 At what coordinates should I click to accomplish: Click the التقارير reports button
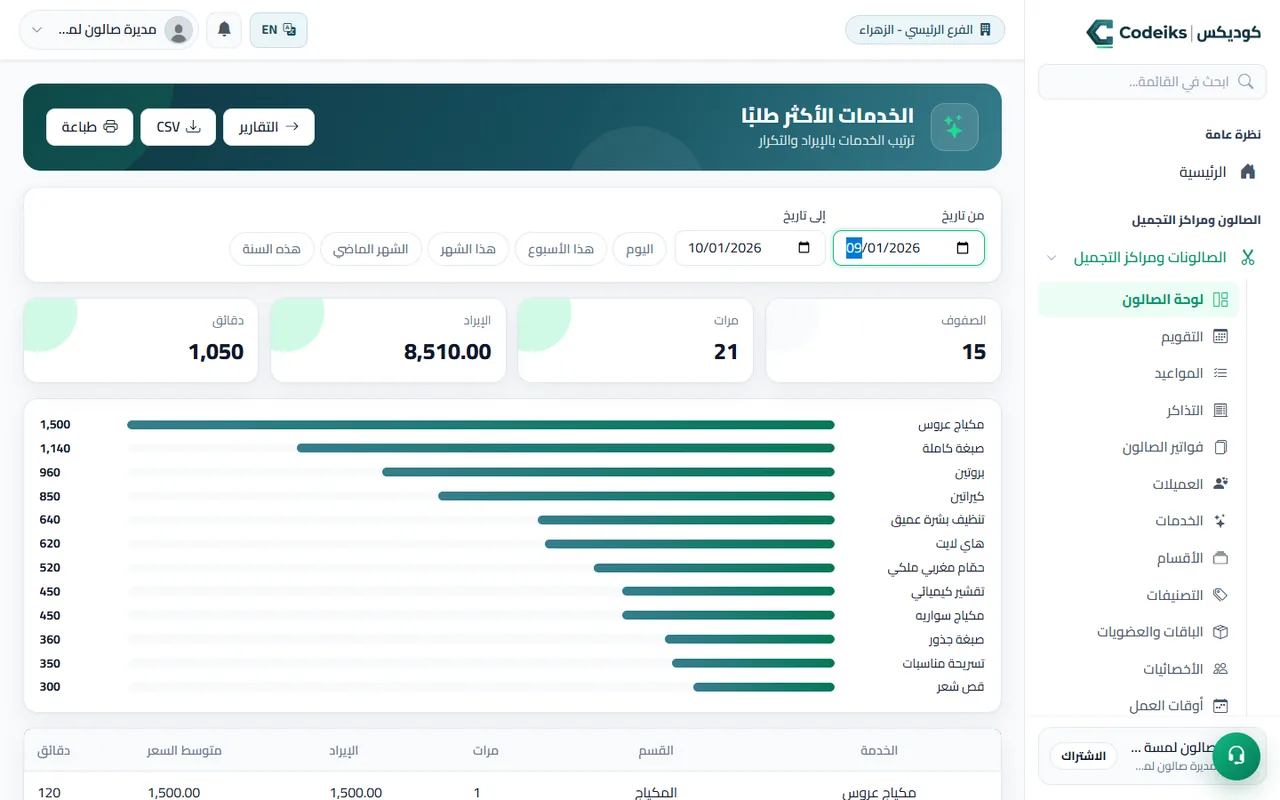[x=269, y=127]
